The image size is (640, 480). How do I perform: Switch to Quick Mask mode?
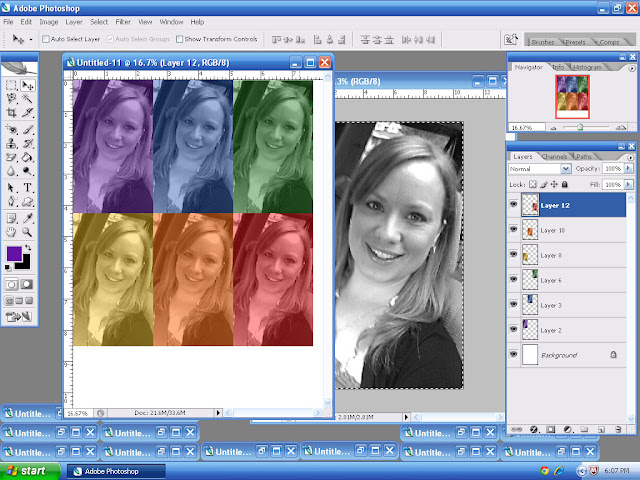pyautogui.click(x=27, y=284)
